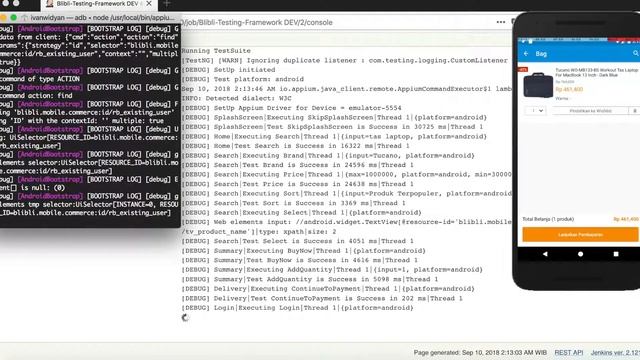Click the console loading spinner

point(185,318)
